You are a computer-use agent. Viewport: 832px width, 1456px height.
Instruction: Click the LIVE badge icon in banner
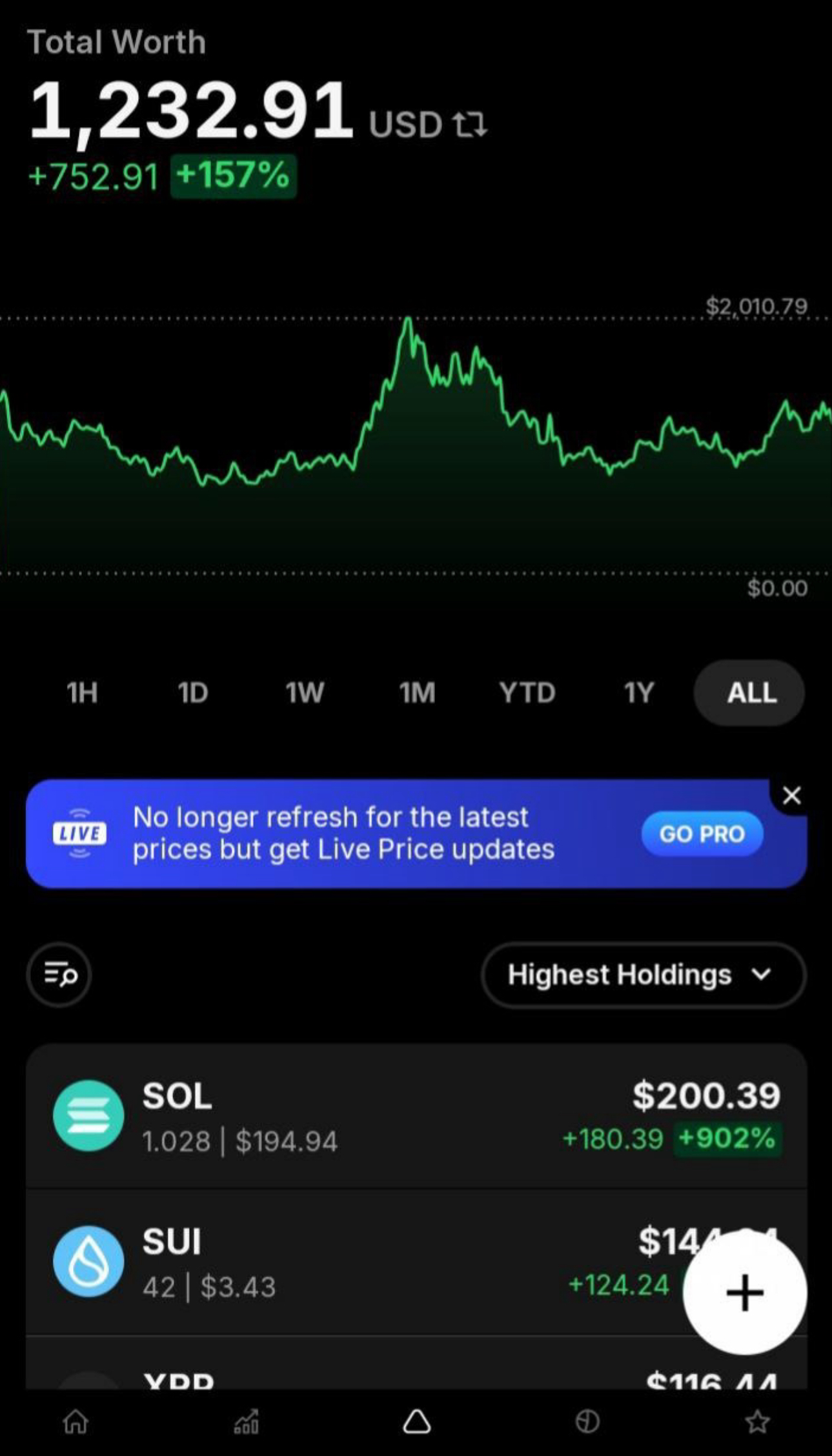coord(79,833)
